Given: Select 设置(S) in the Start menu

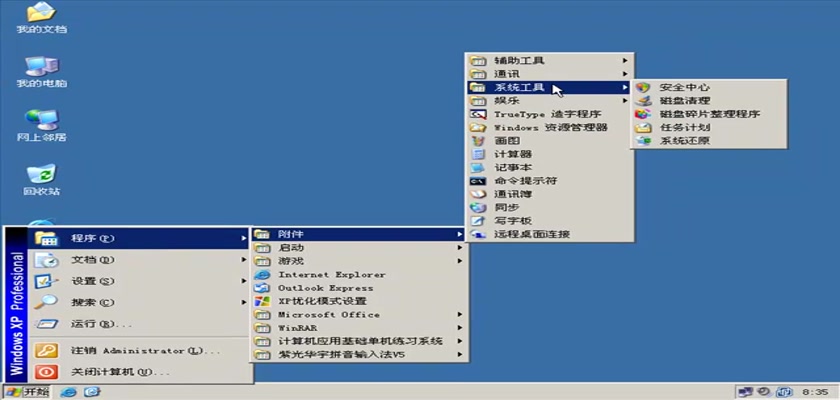Looking at the screenshot, I should [x=139, y=281].
